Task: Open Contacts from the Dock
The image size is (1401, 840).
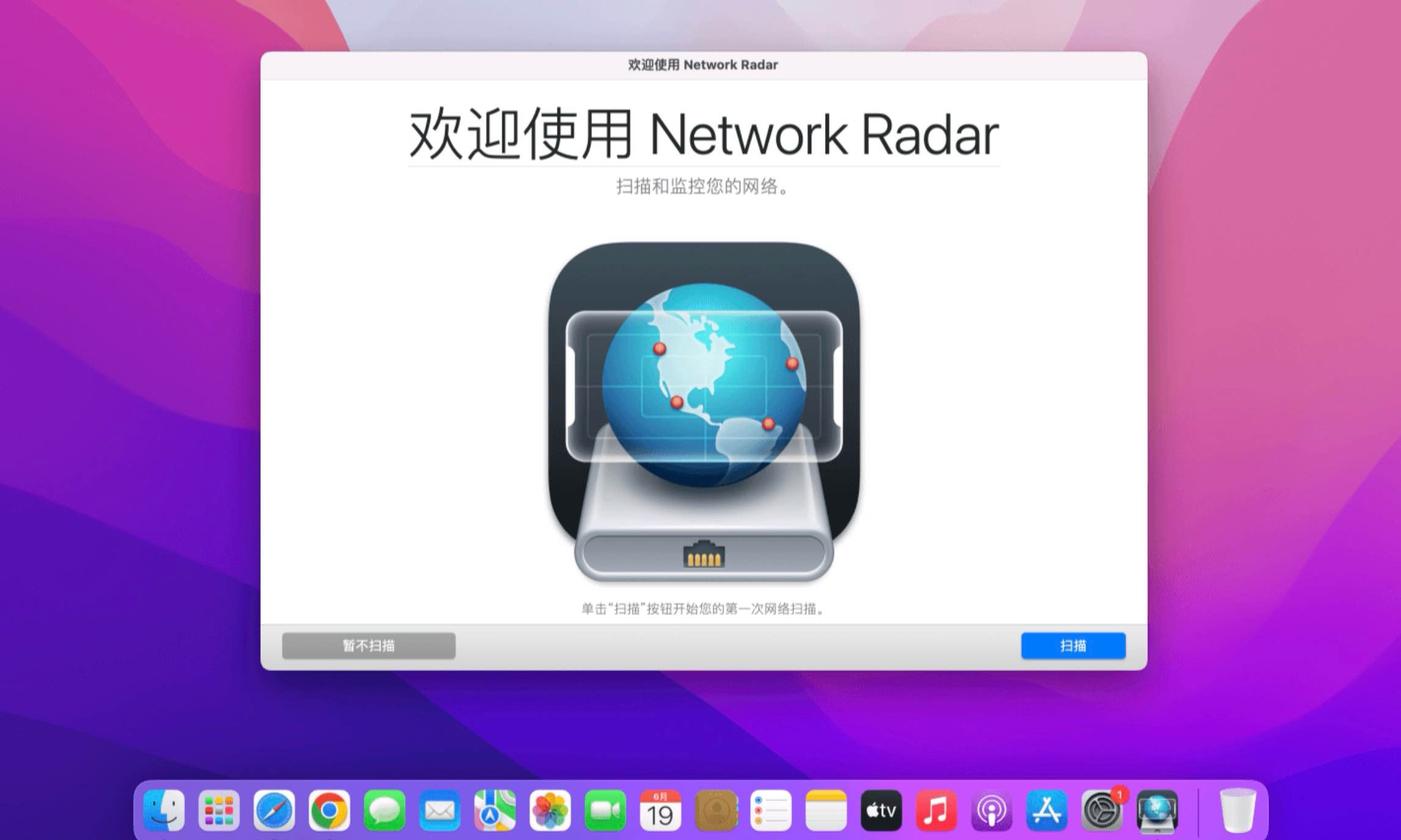Action: (716, 810)
